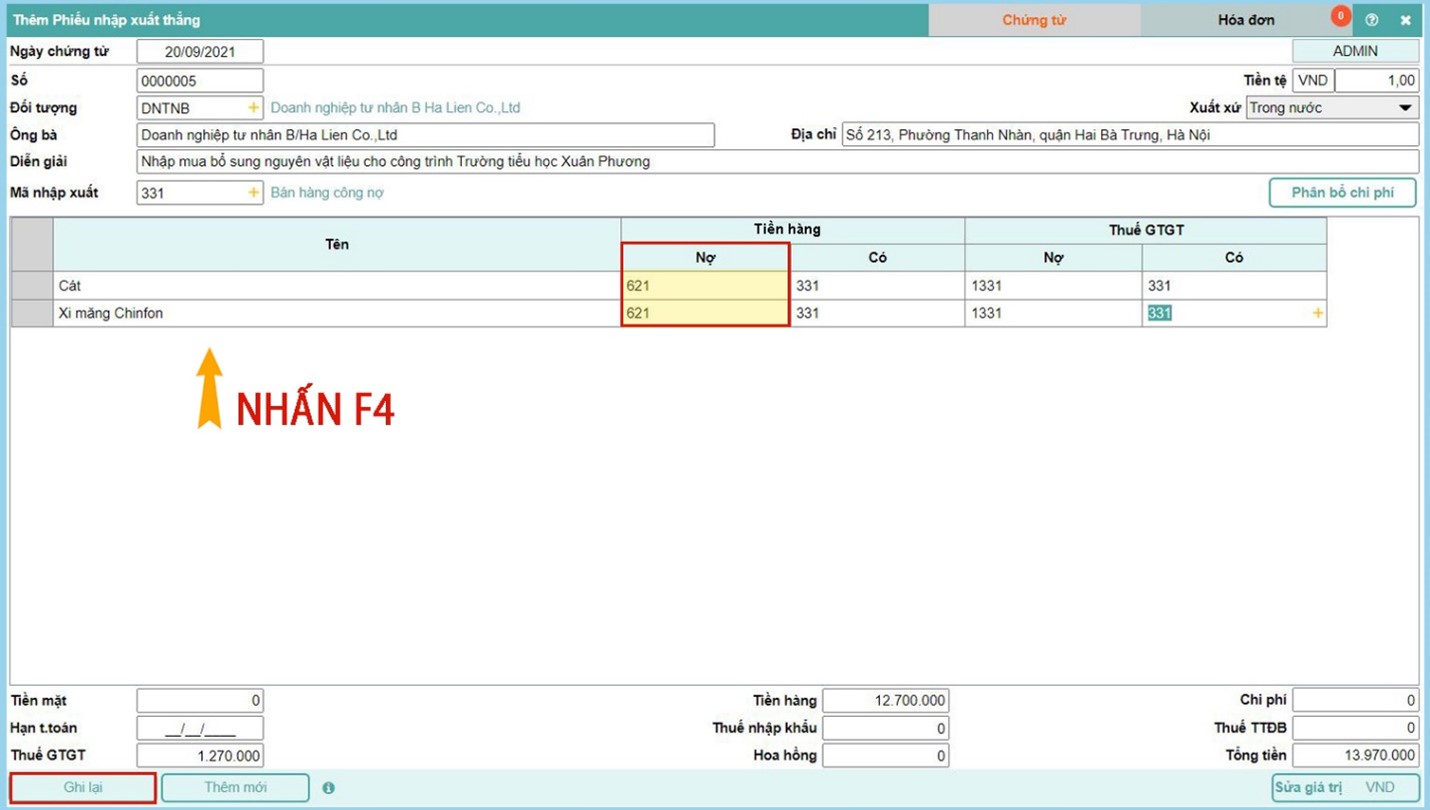Select the Nợ cell in the Cát row
This screenshot has height=810, width=1430.
click(x=705, y=286)
